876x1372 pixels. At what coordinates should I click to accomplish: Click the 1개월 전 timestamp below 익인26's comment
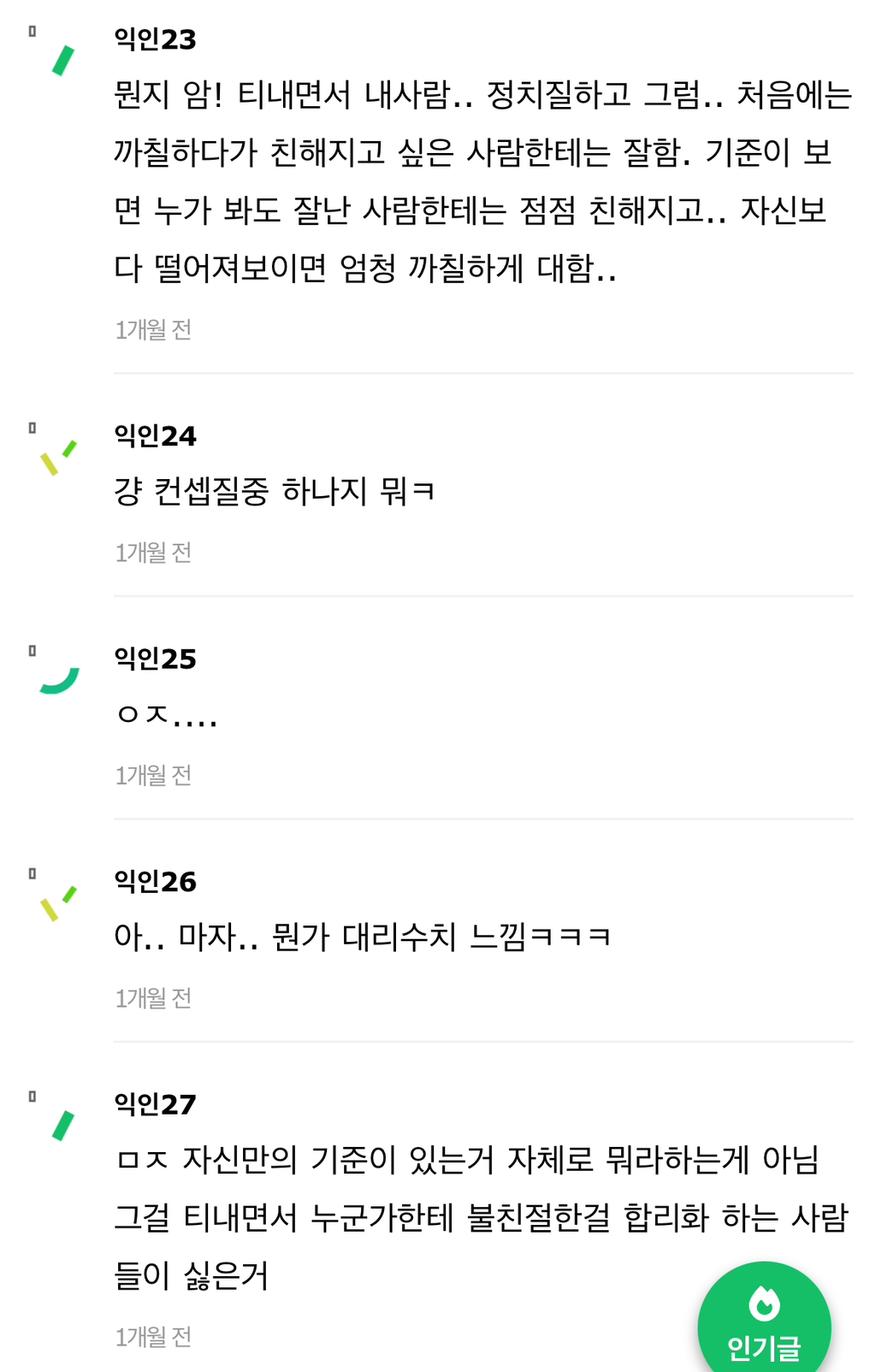153,998
